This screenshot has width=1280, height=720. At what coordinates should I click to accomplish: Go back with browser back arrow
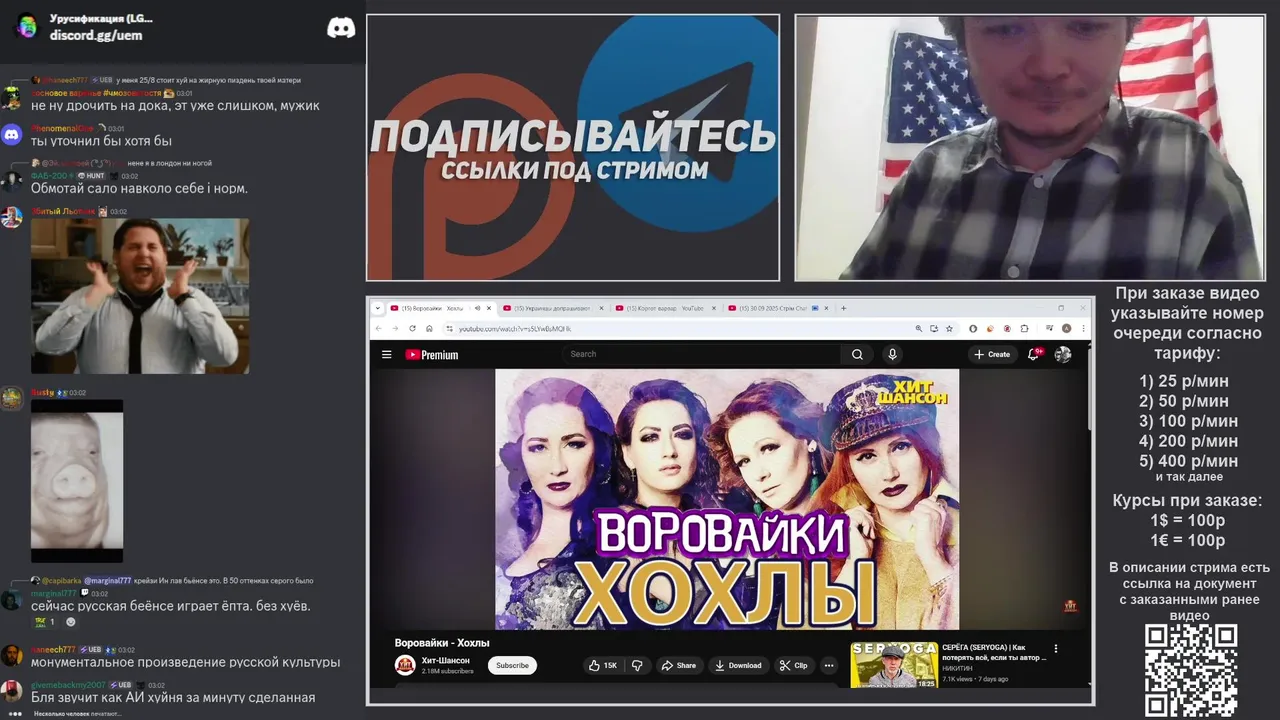click(378, 328)
